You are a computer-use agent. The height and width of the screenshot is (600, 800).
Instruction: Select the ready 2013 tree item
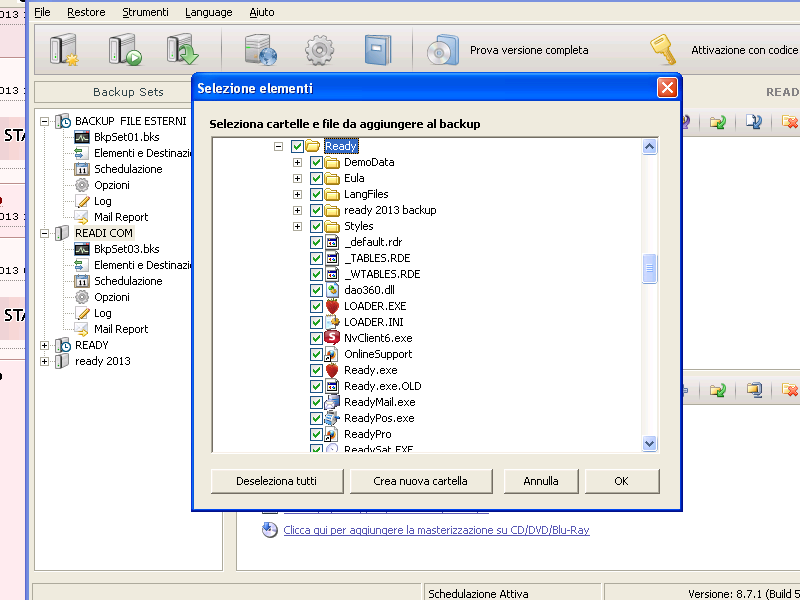tap(103, 361)
